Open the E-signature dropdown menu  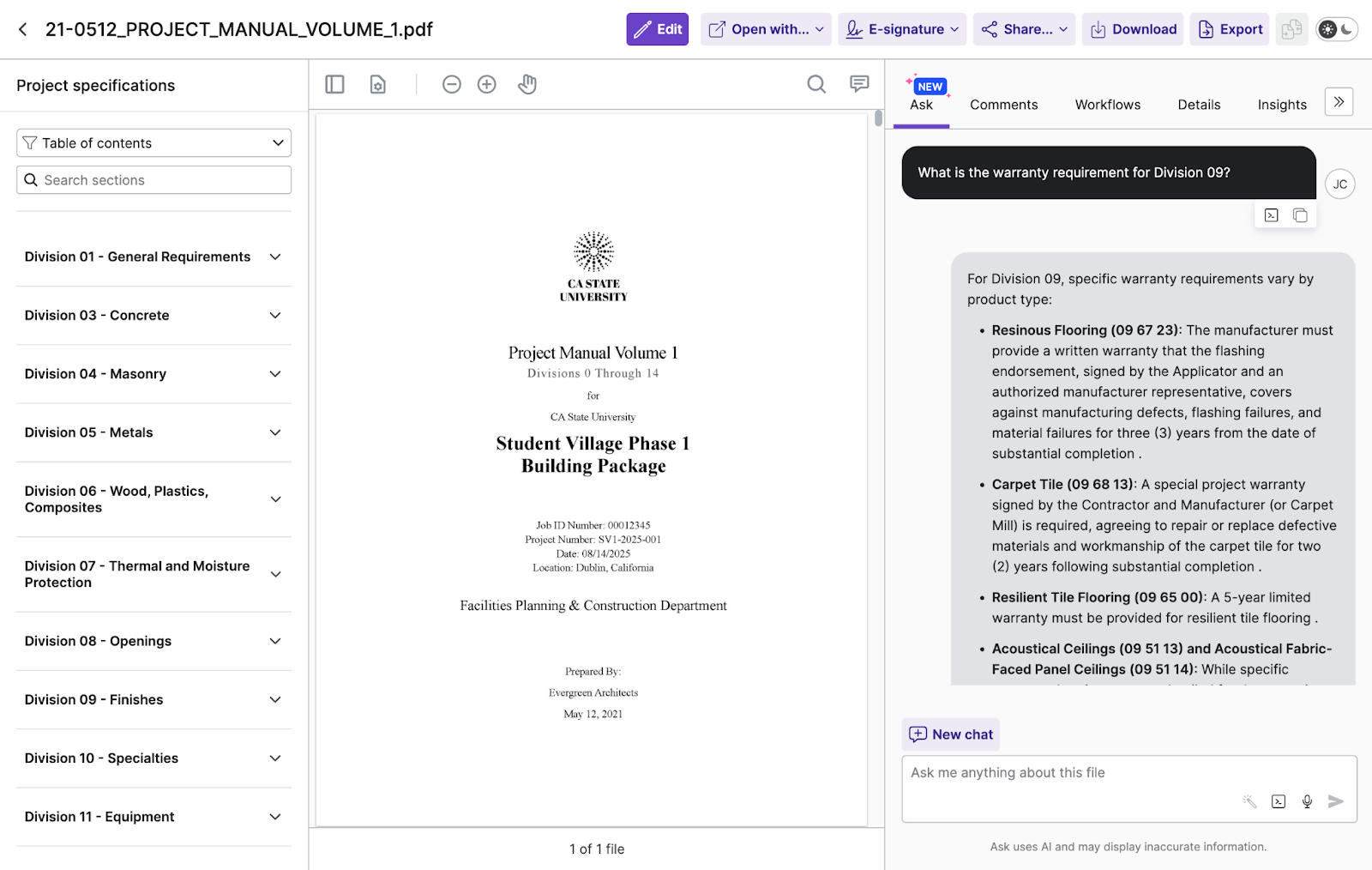[902, 29]
